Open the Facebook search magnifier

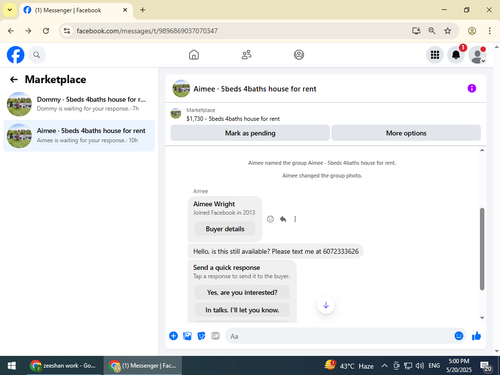point(37,55)
